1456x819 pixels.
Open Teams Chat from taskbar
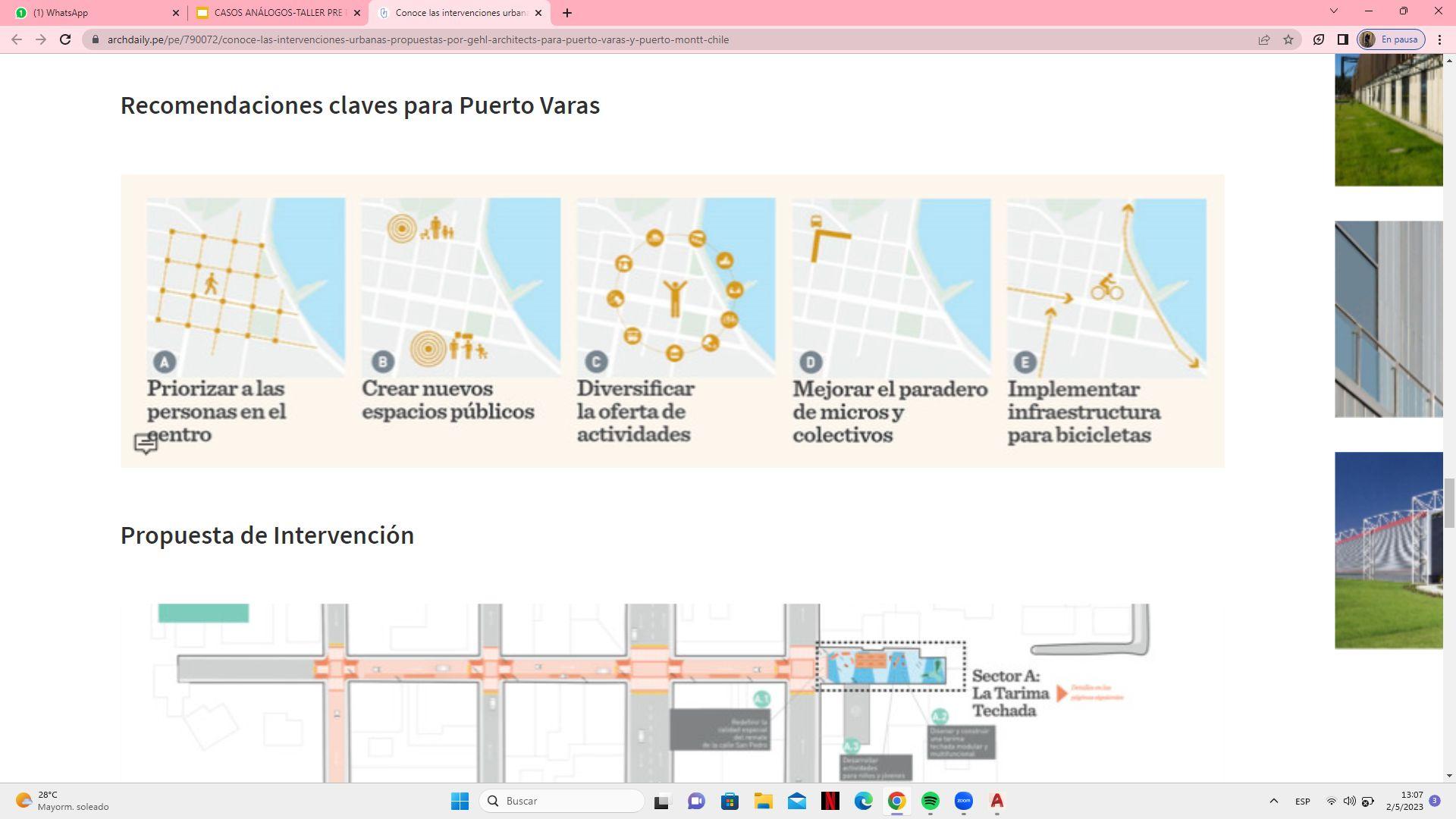(x=696, y=801)
